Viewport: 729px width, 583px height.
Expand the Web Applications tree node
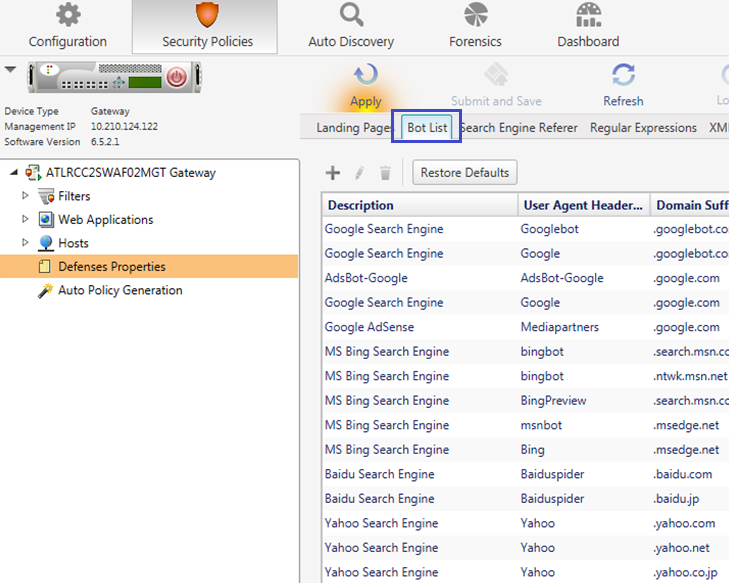pos(26,219)
